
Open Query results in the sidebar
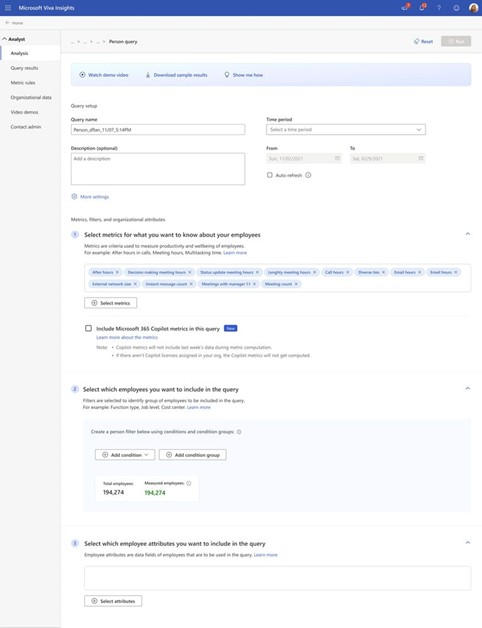(24, 68)
